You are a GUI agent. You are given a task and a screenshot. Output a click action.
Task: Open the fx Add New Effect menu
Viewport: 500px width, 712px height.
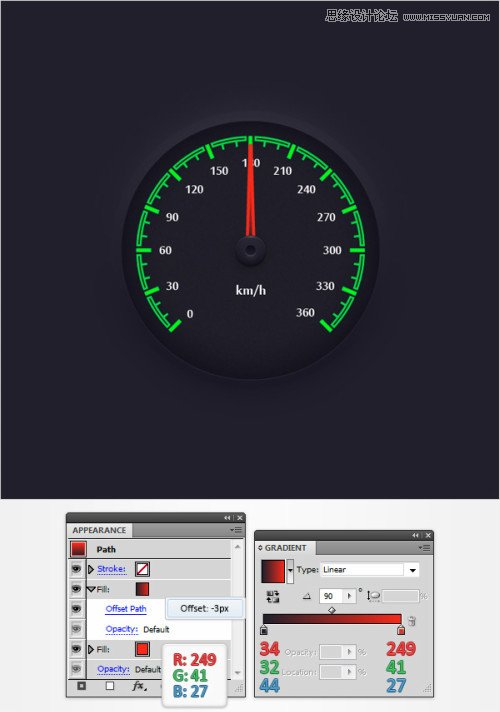pyautogui.click(x=139, y=686)
